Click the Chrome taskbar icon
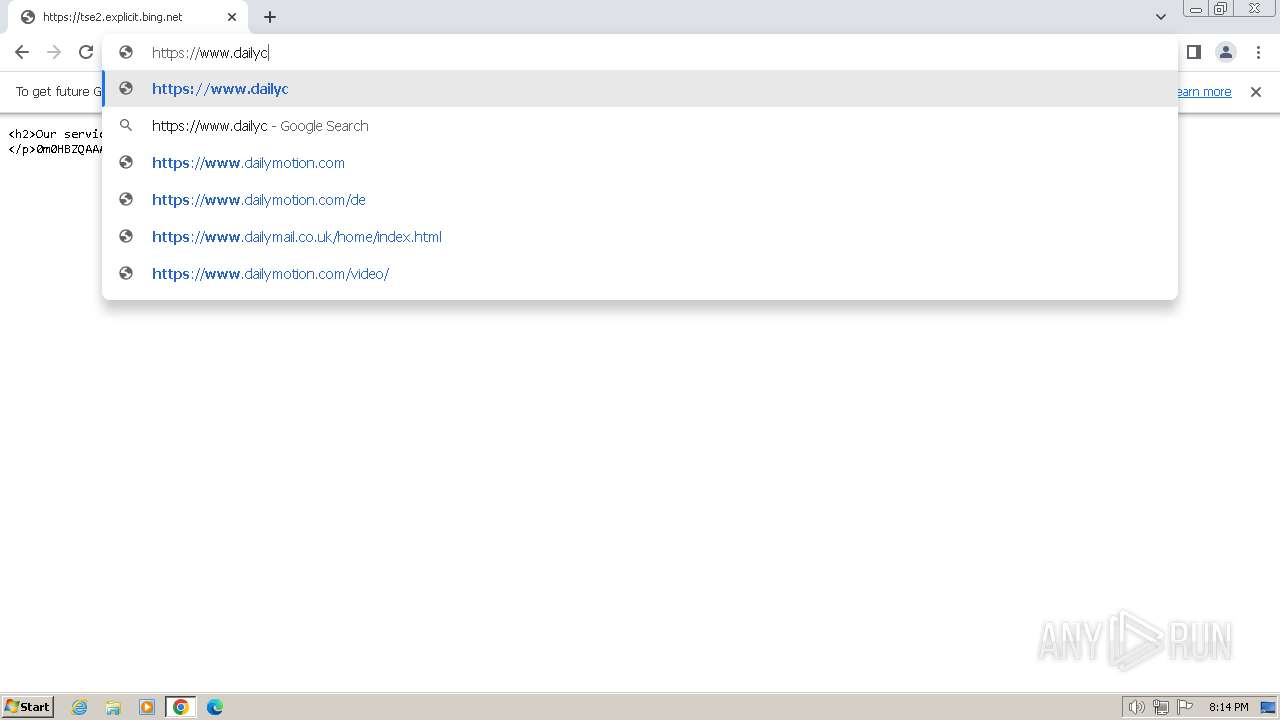This screenshot has height=720, width=1280. point(181,707)
